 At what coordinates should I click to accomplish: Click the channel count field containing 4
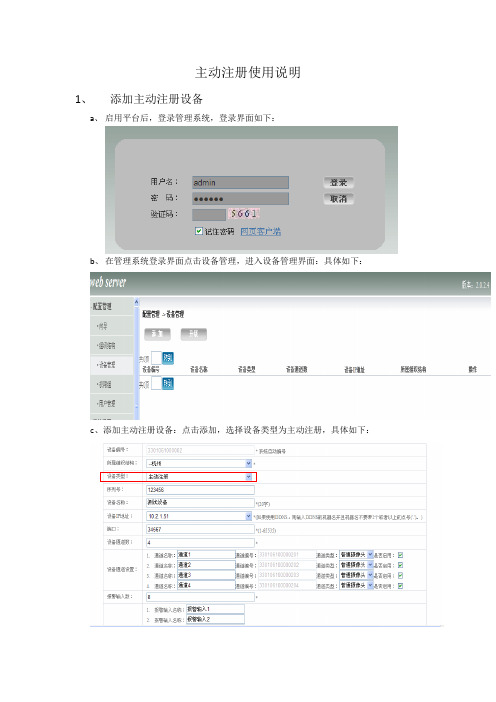tap(200, 542)
